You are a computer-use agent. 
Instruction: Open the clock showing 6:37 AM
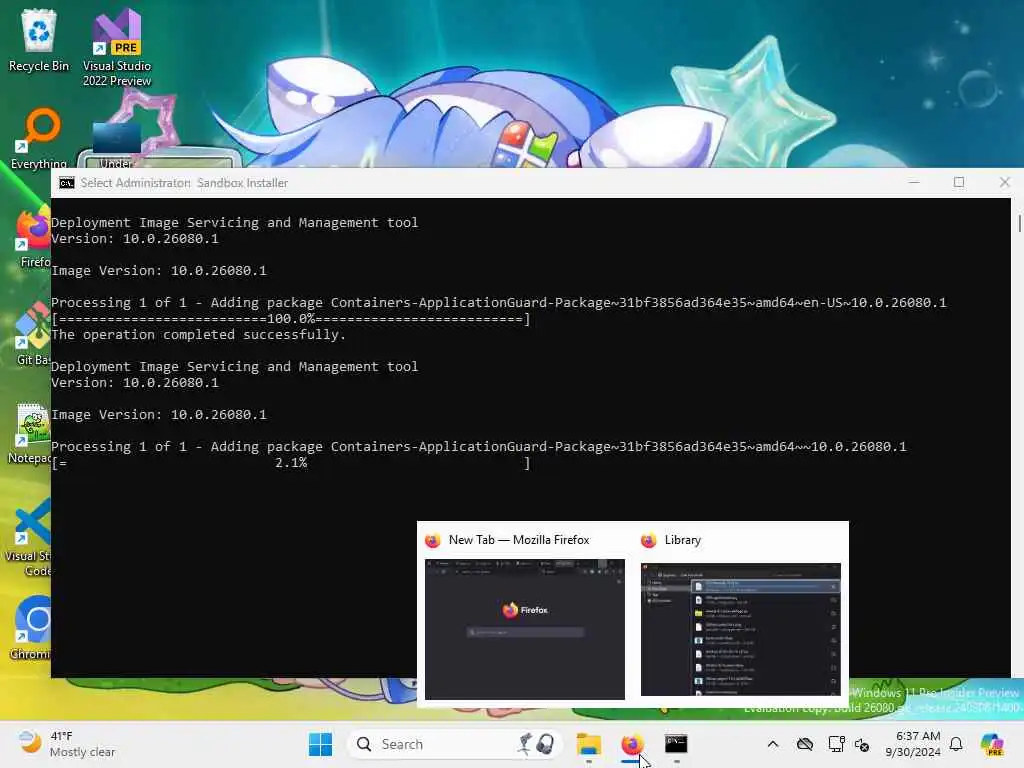click(x=913, y=744)
